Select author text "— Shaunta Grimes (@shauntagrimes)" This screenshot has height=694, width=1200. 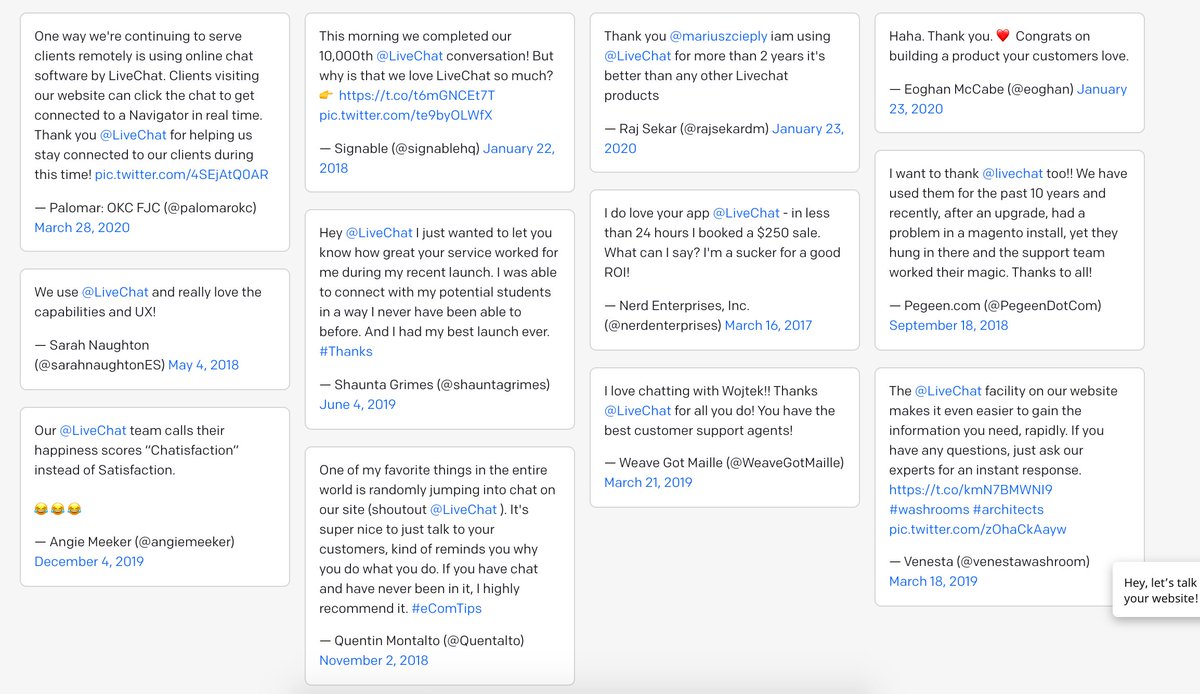click(x=436, y=384)
